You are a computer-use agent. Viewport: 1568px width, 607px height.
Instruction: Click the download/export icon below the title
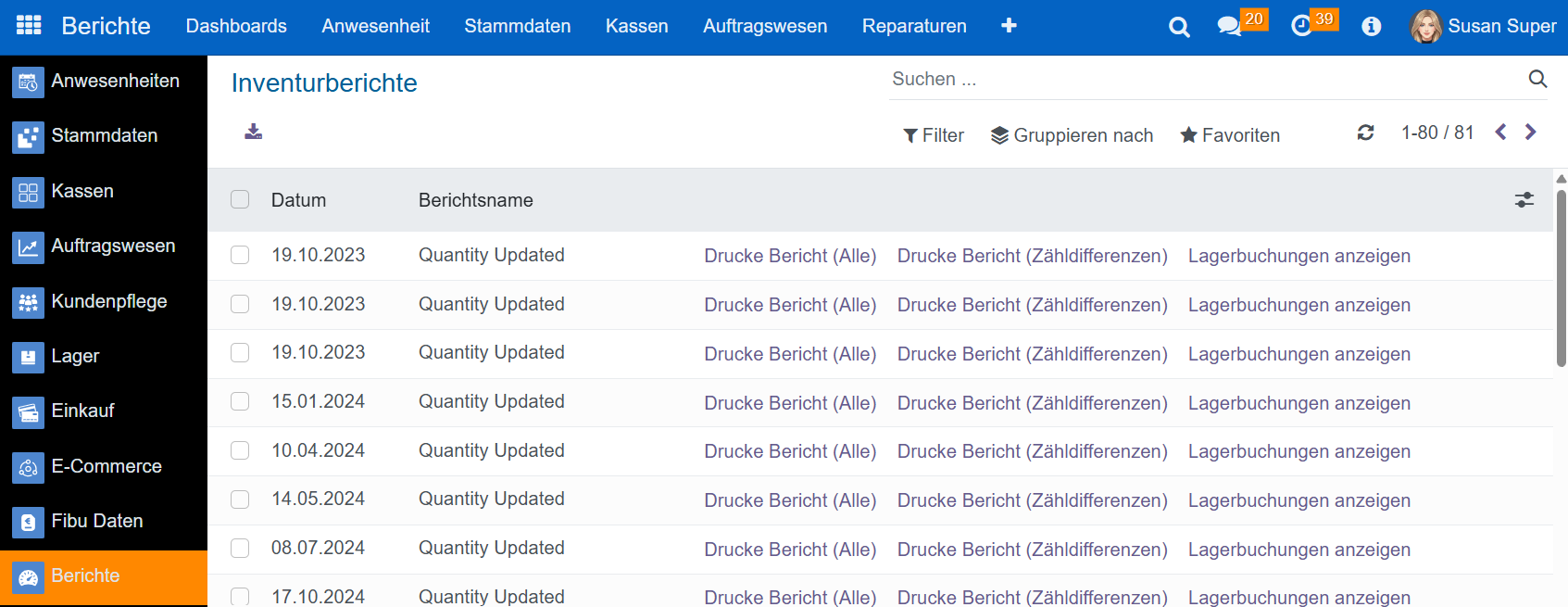pyautogui.click(x=253, y=132)
